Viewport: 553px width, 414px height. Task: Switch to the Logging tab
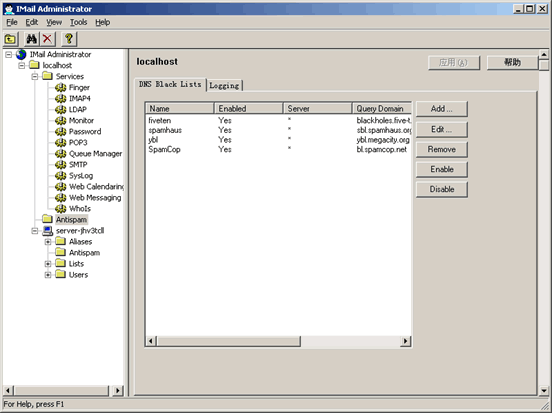[x=224, y=85]
